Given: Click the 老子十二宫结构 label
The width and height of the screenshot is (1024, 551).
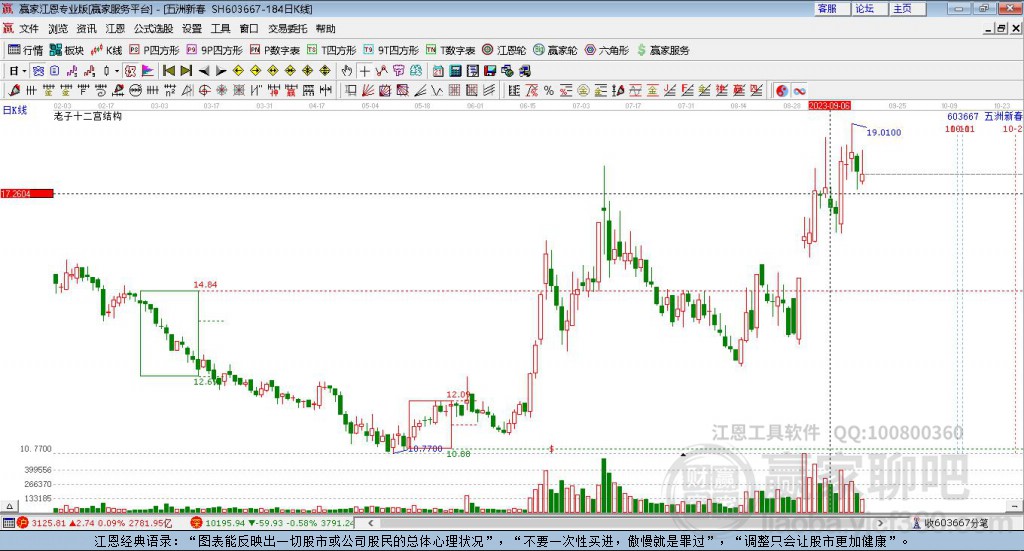Looking at the screenshot, I should 88,116.
